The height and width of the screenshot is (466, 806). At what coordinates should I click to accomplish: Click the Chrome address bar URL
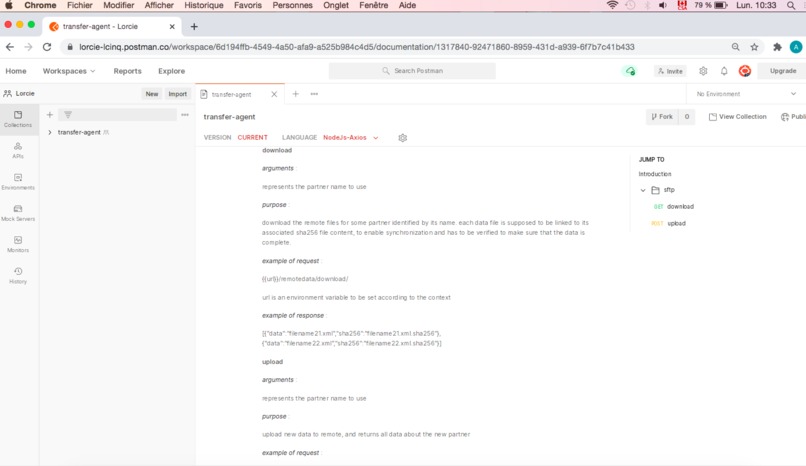pyautogui.click(x=357, y=47)
